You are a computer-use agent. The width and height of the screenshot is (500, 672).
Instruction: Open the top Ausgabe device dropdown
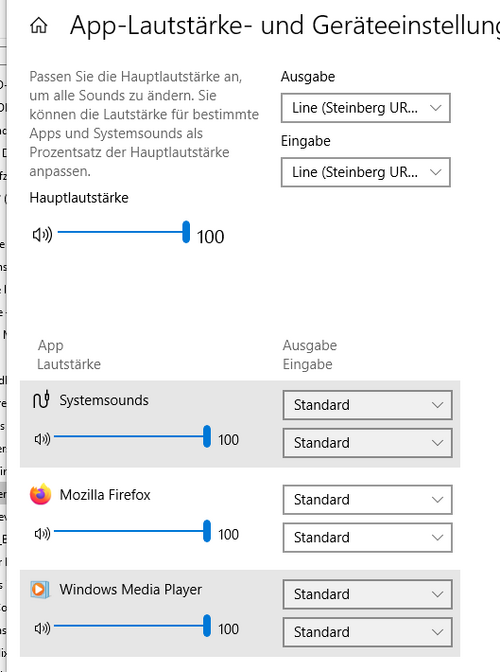pyautogui.click(x=365, y=108)
